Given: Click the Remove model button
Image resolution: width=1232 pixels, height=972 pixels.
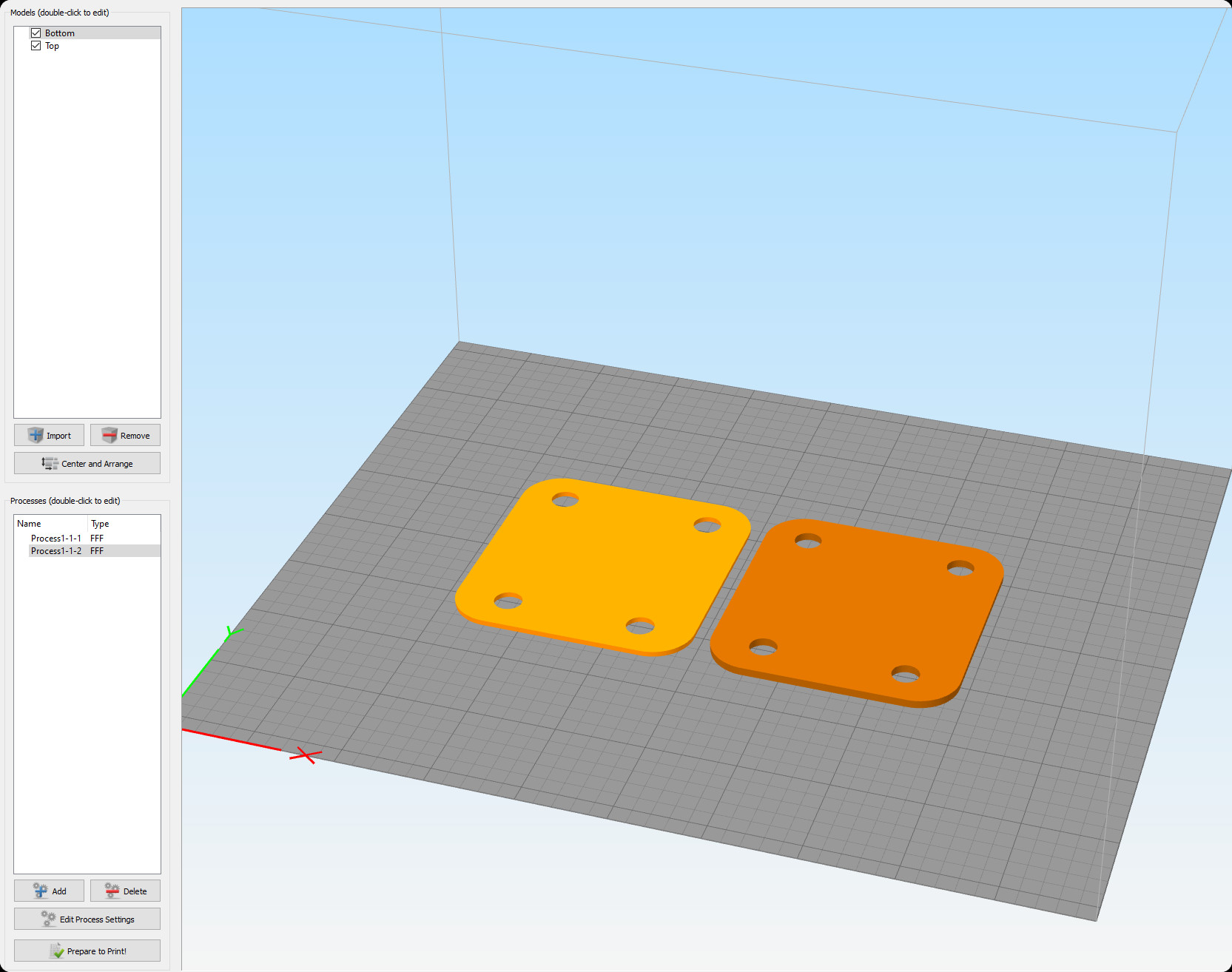Looking at the screenshot, I should coord(125,435).
